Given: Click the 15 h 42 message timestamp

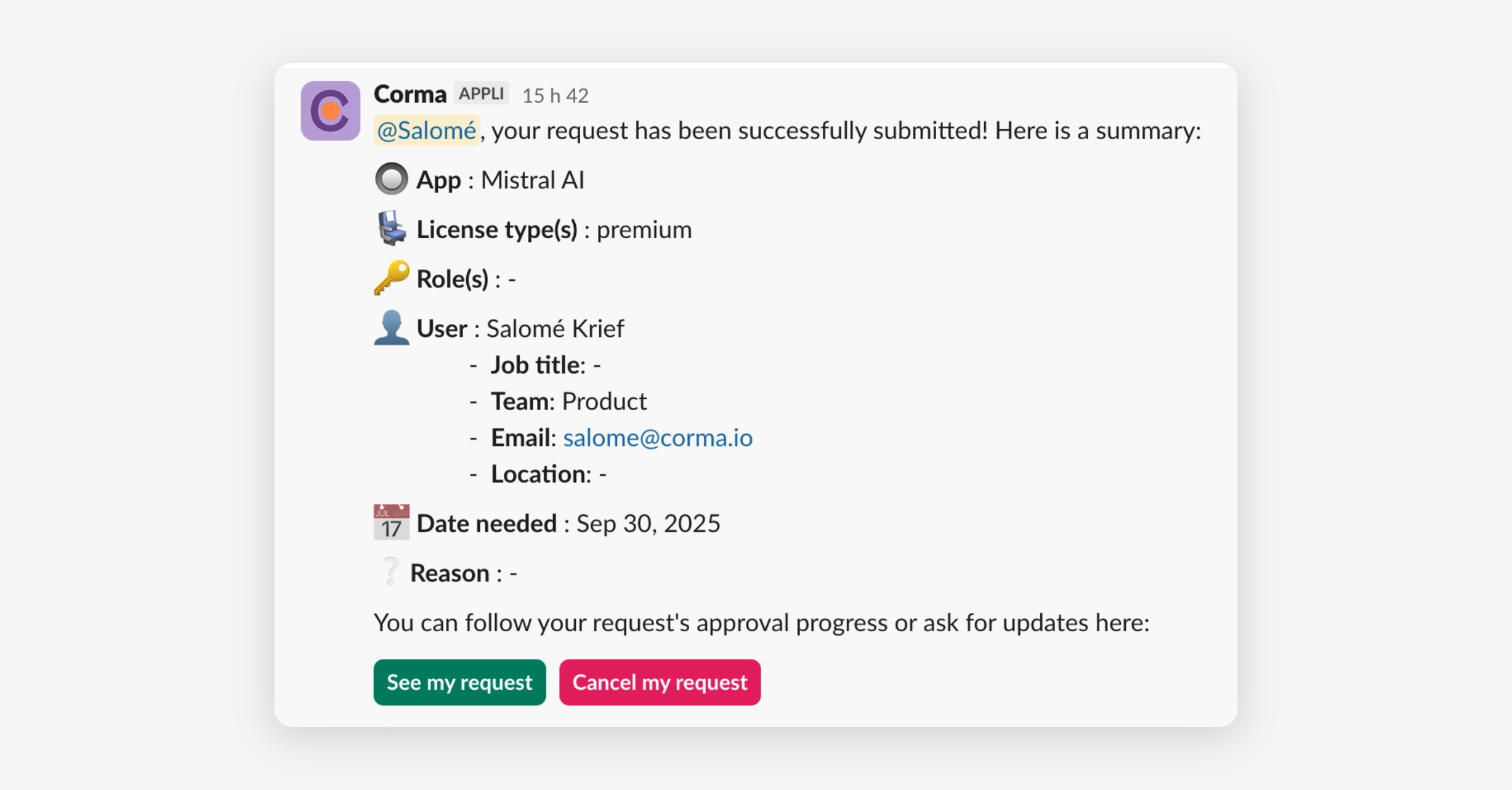Looking at the screenshot, I should coord(555,95).
